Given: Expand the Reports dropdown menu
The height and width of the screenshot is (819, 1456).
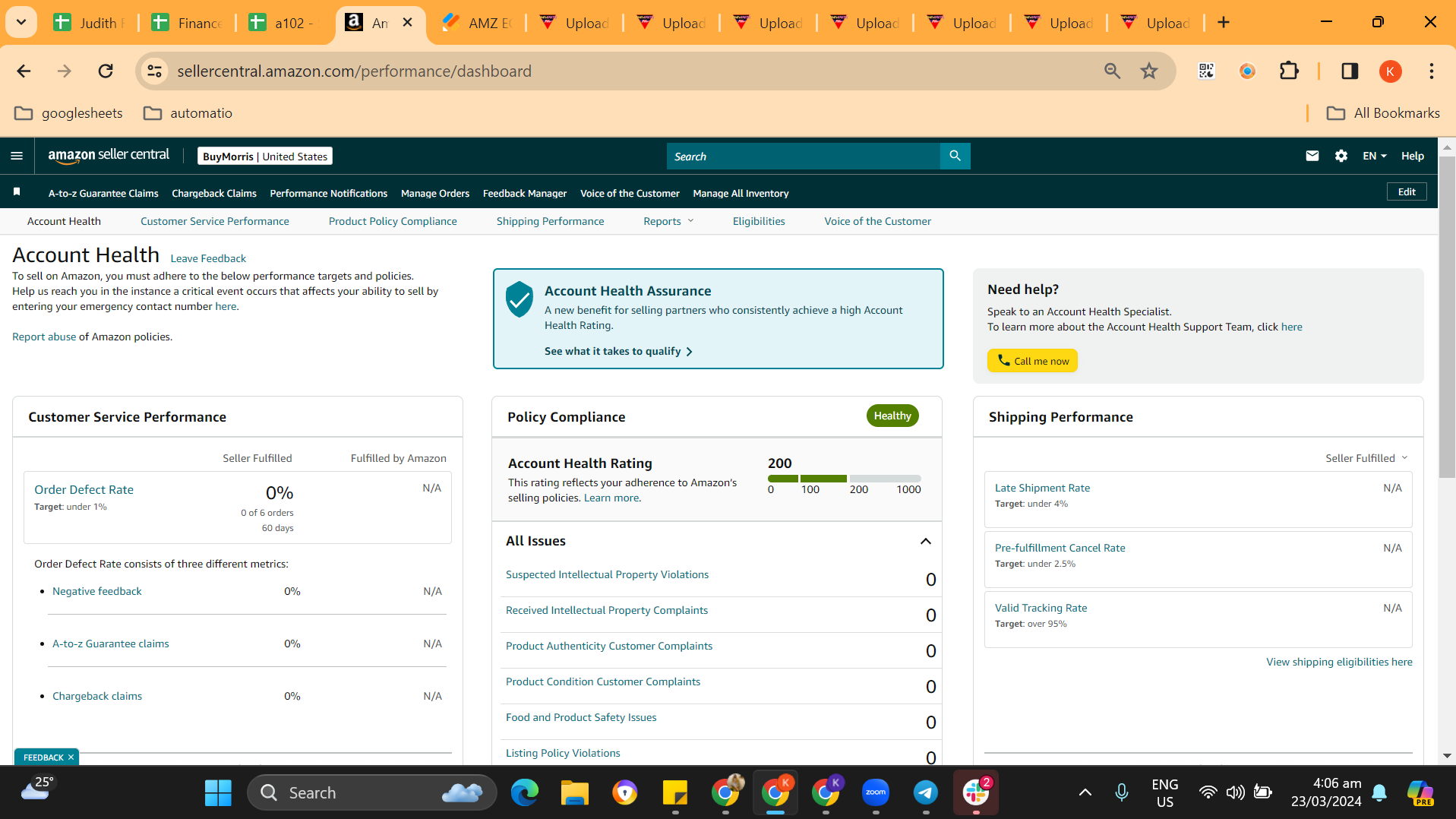Looking at the screenshot, I should (668, 221).
